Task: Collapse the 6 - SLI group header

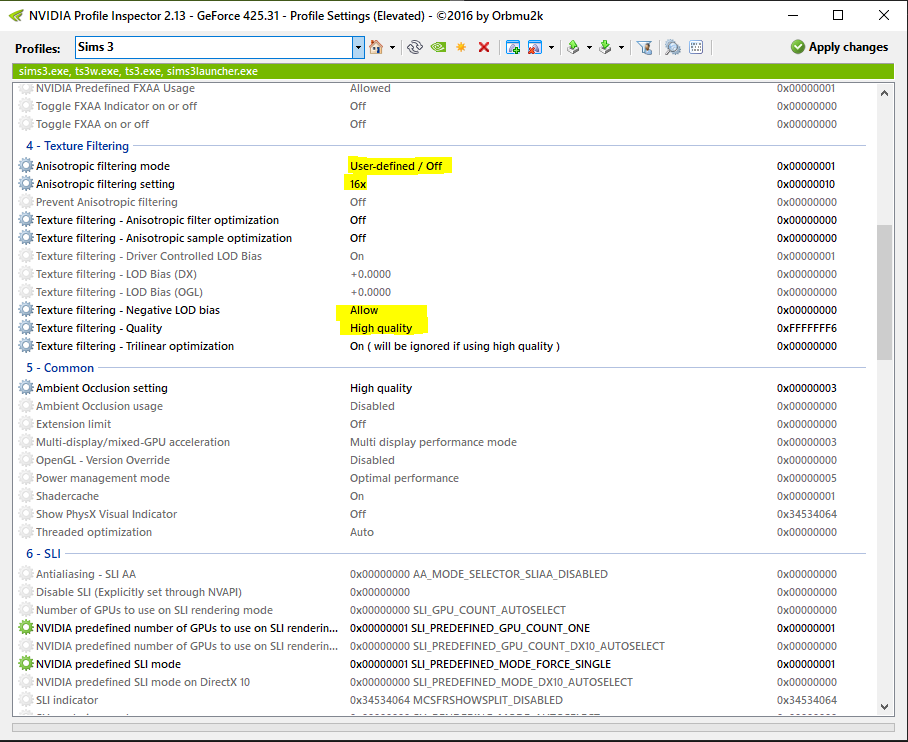Action: 43,554
